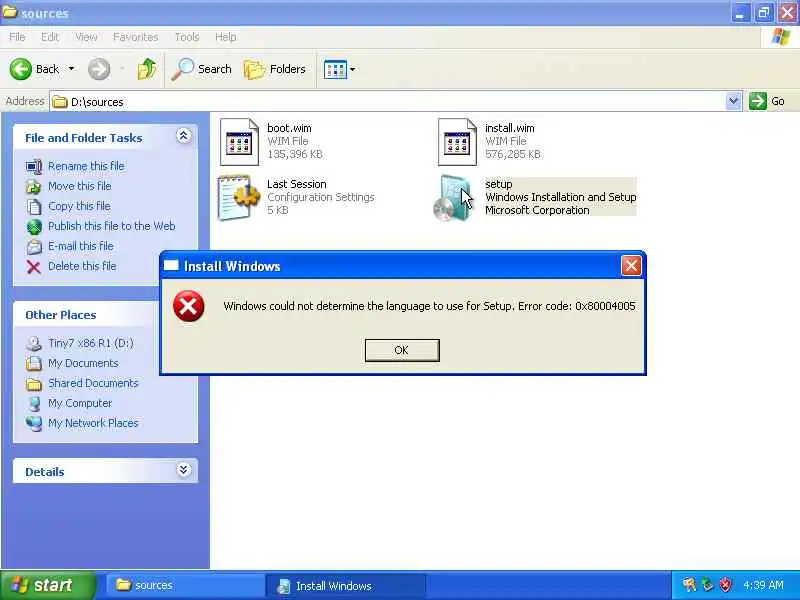Select the setup installer icon
The width and height of the screenshot is (800, 600).
pyautogui.click(x=453, y=198)
